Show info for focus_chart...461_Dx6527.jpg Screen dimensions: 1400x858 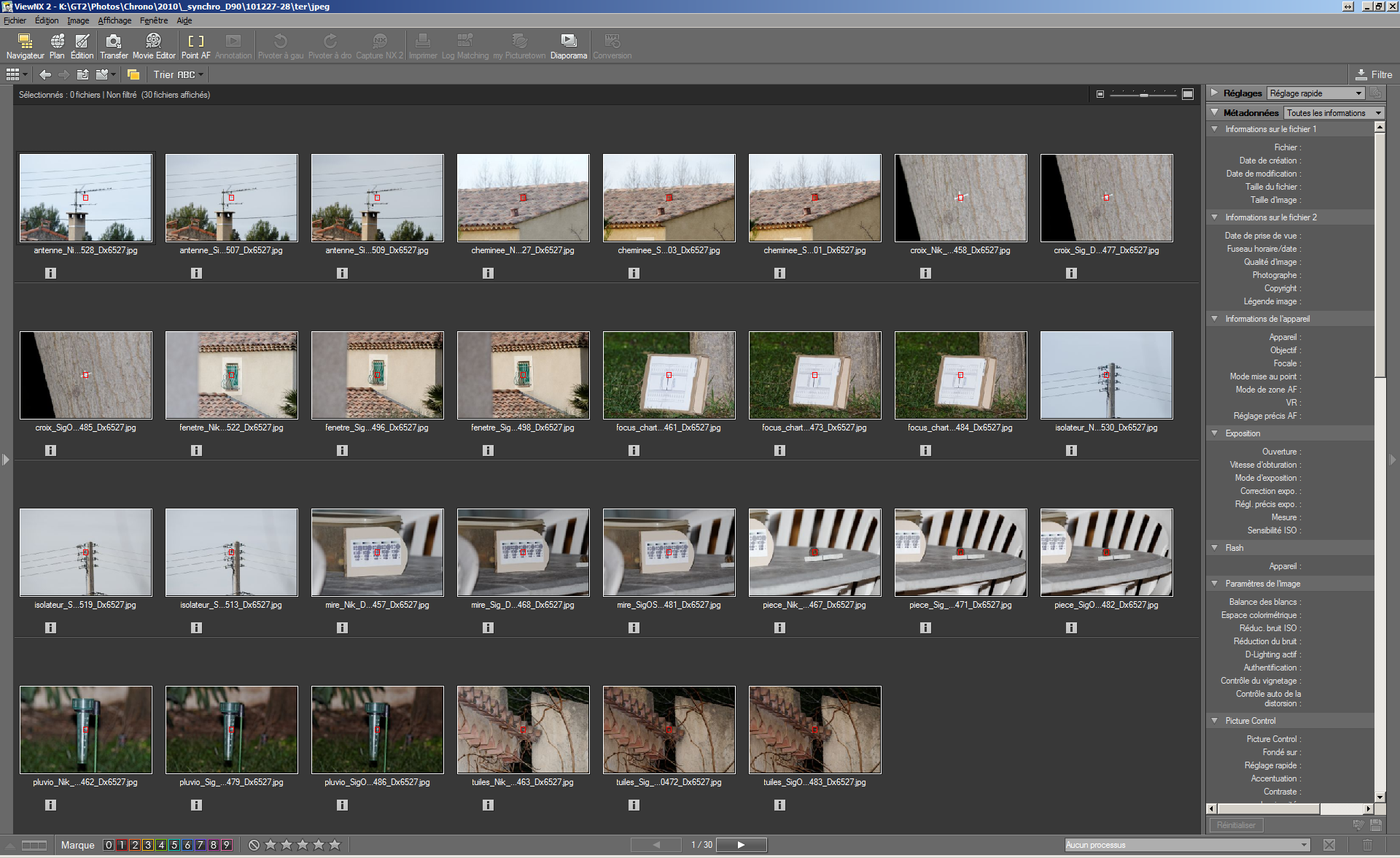coord(634,450)
